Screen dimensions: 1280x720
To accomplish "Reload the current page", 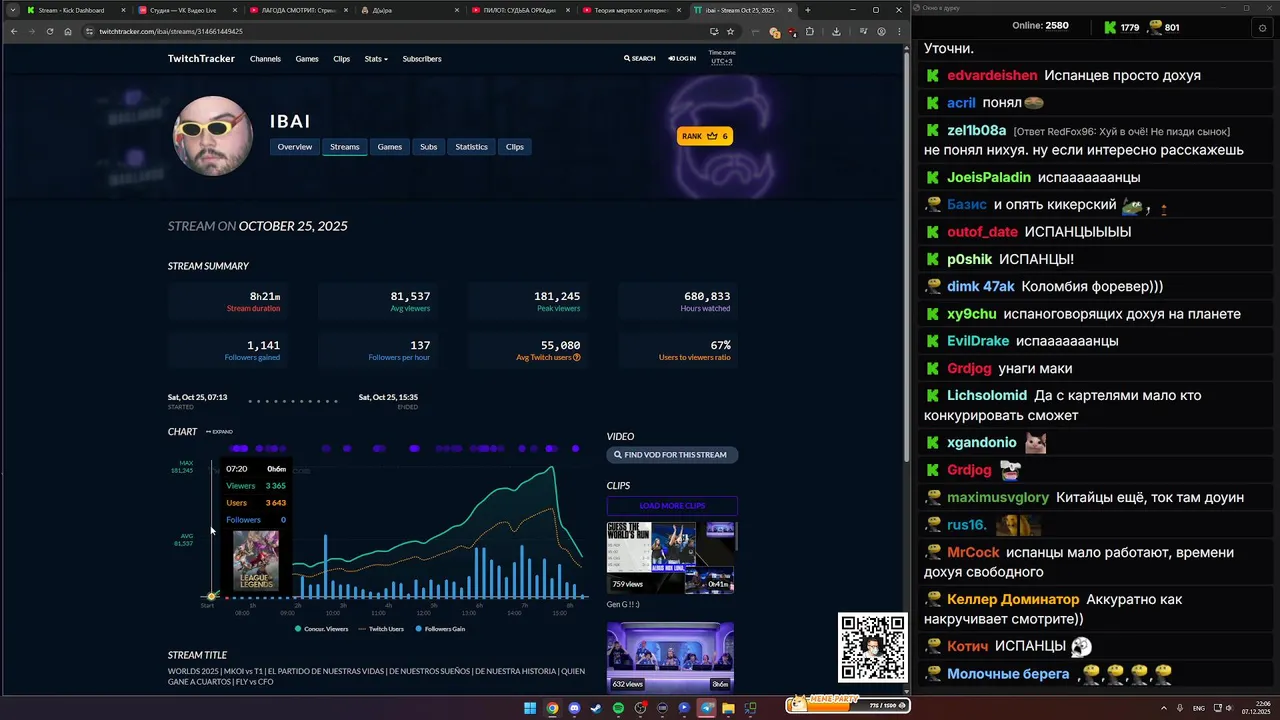I will point(50,31).
